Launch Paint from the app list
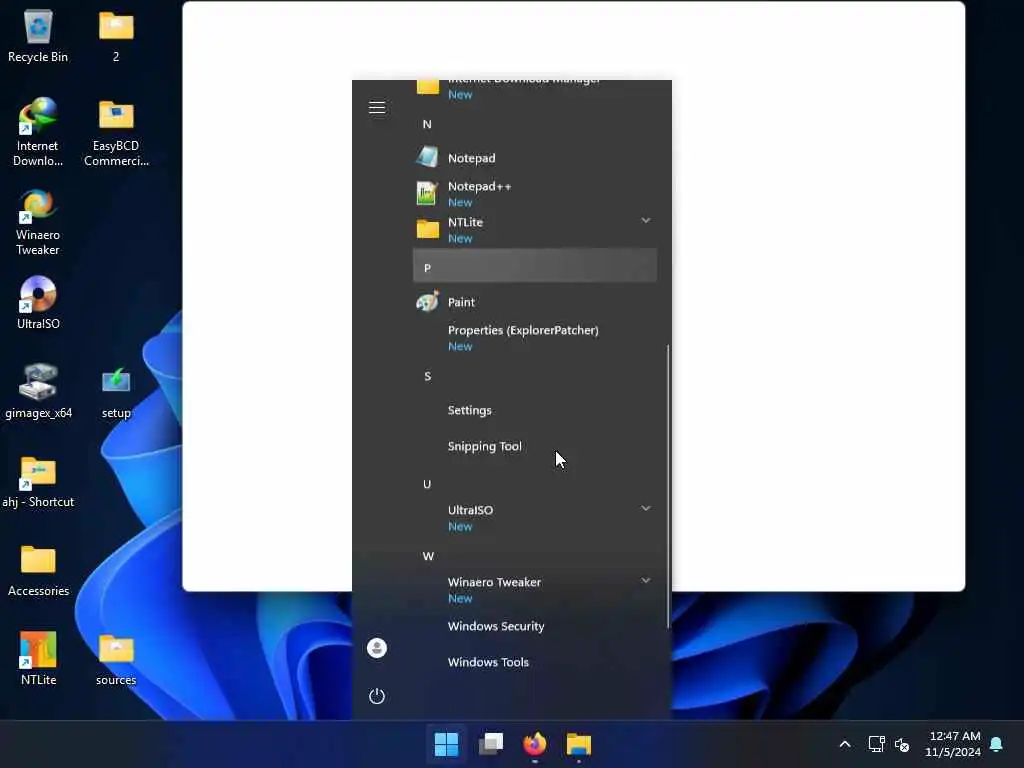This screenshot has height=768, width=1024. coord(535,302)
